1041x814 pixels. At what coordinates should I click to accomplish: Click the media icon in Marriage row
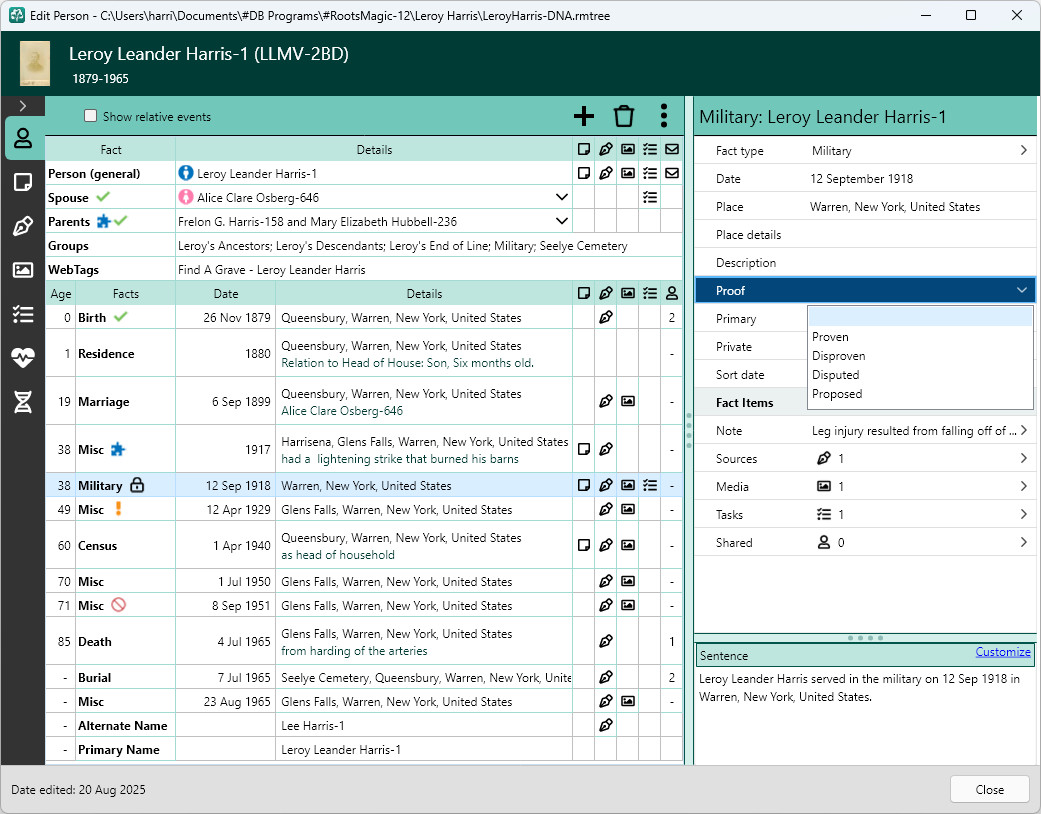(x=627, y=401)
